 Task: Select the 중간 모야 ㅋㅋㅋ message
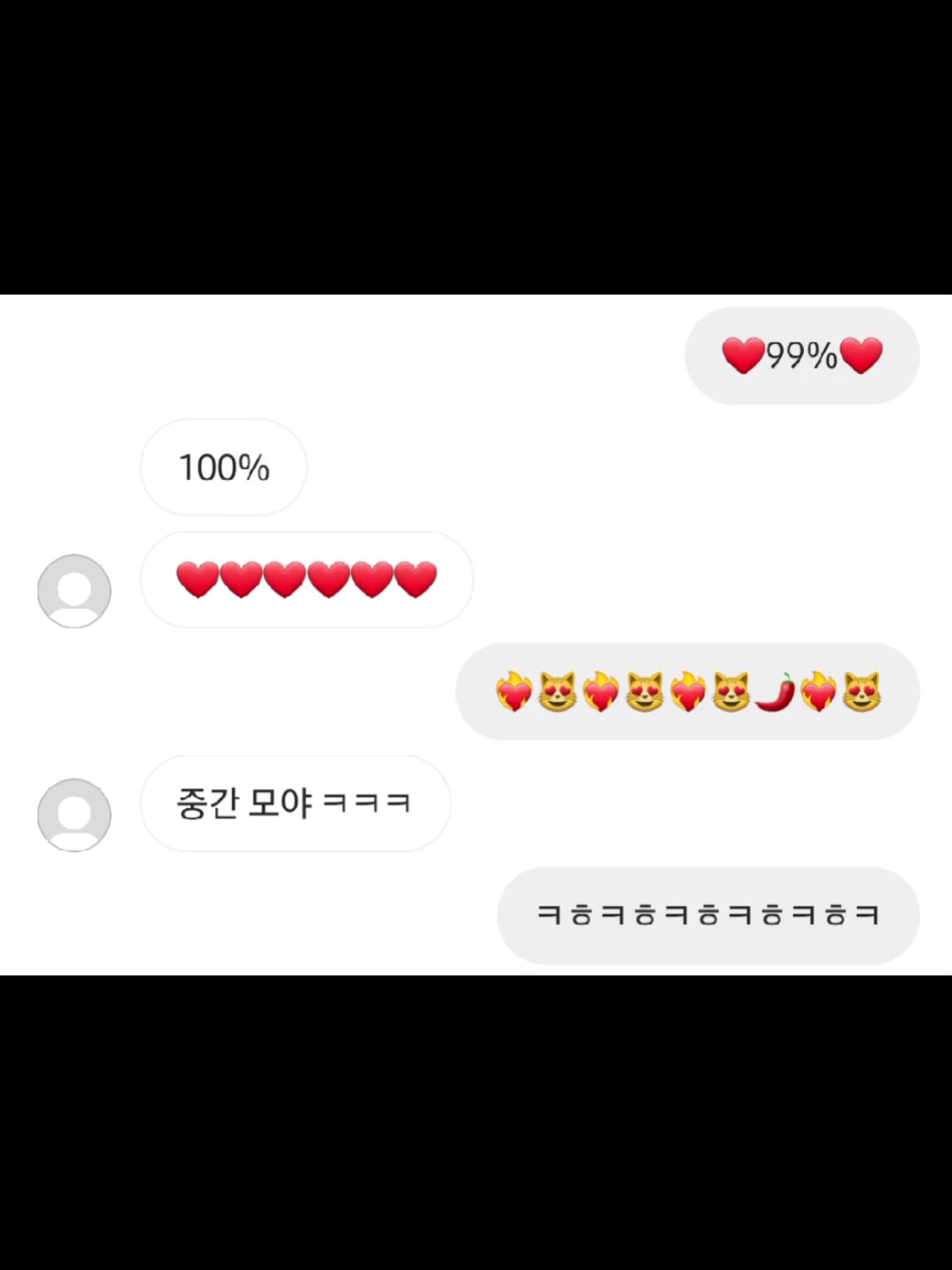295,803
